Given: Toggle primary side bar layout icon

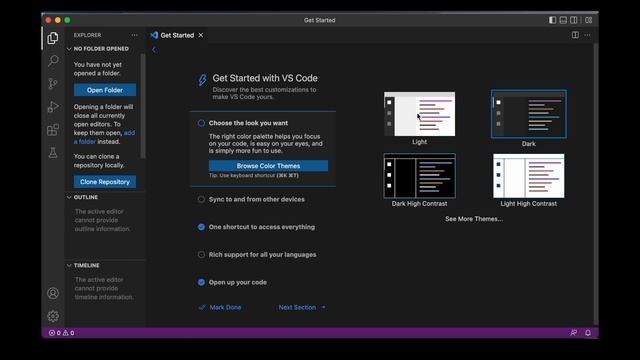Looking at the screenshot, I should coord(552,20).
